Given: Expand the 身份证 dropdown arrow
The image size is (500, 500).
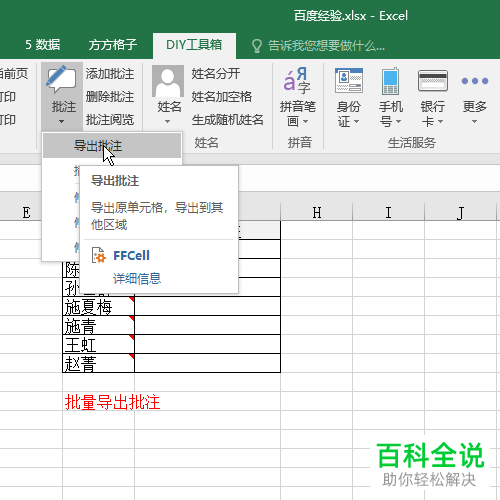Looking at the screenshot, I should point(356,122).
